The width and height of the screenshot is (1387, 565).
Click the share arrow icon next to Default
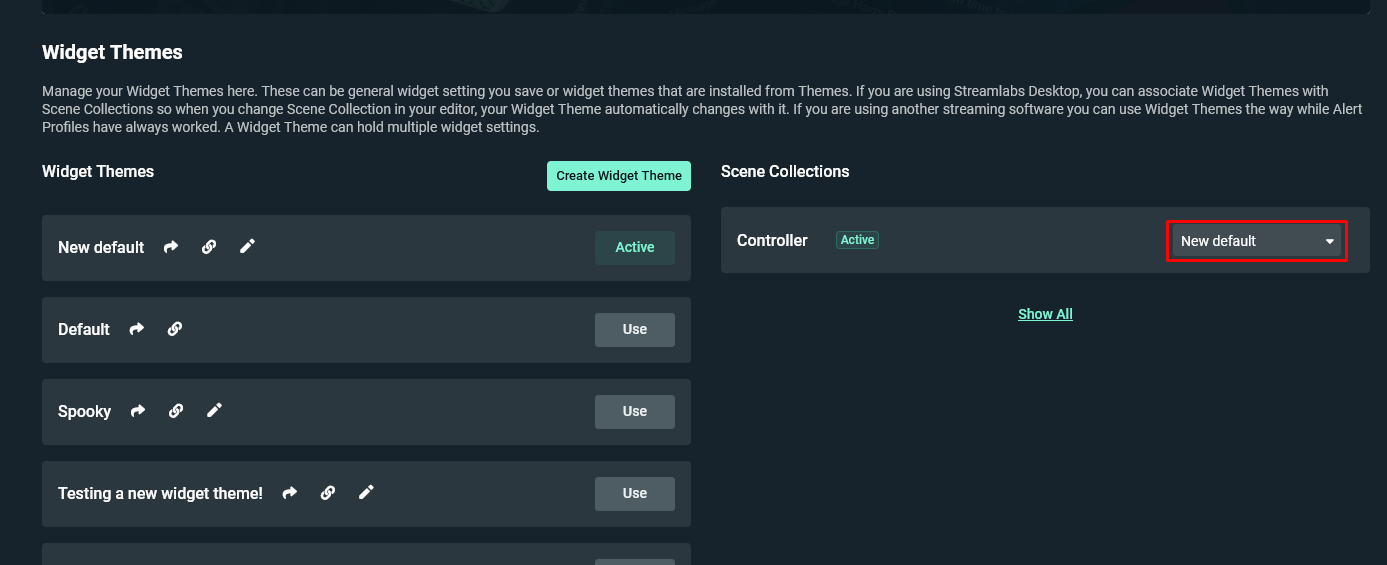(x=137, y=329)
